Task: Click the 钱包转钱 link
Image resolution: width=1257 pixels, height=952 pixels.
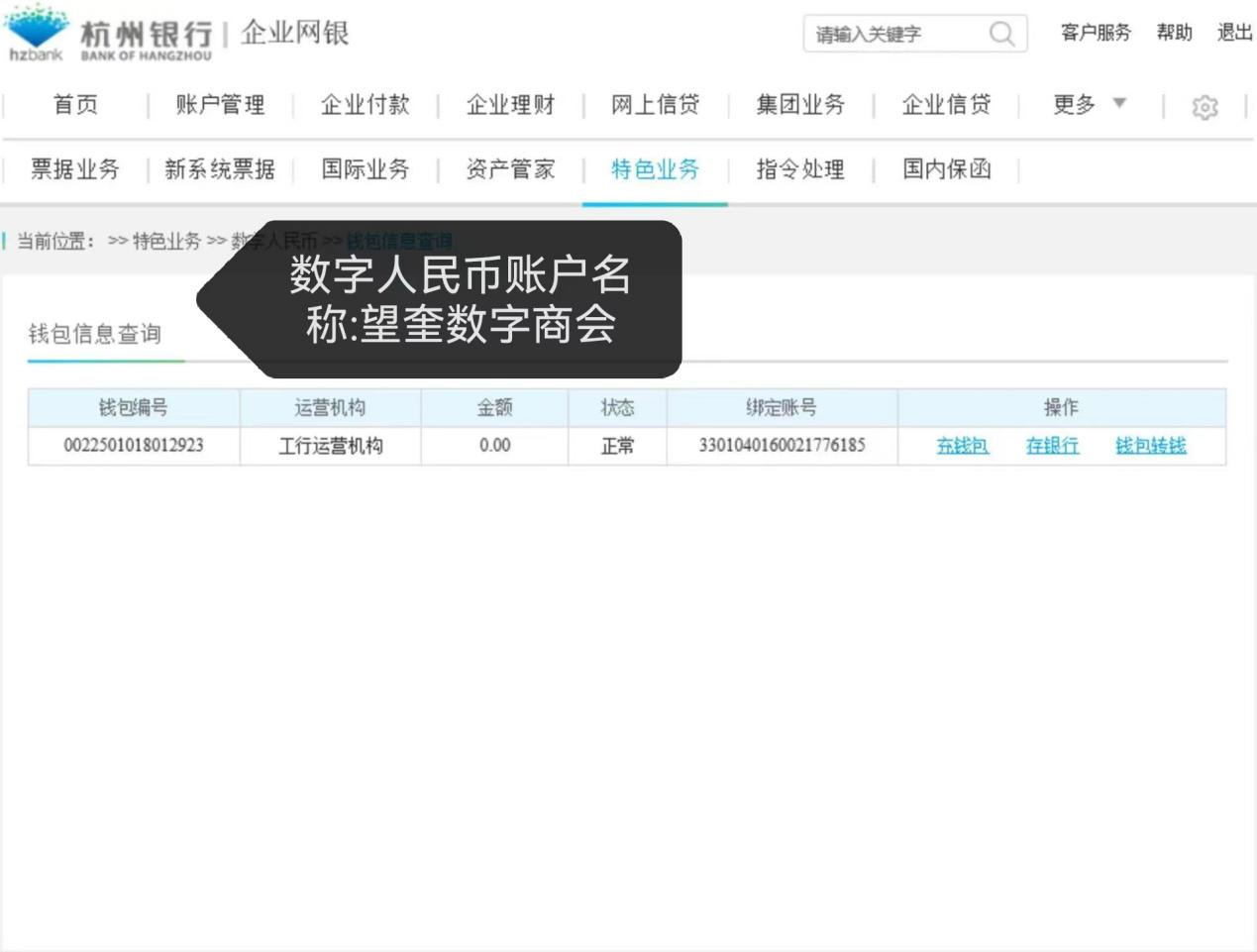Action: click(1151, 446)
